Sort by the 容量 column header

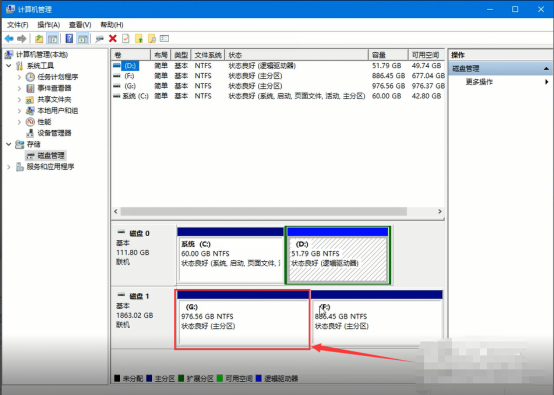[388, 55]
